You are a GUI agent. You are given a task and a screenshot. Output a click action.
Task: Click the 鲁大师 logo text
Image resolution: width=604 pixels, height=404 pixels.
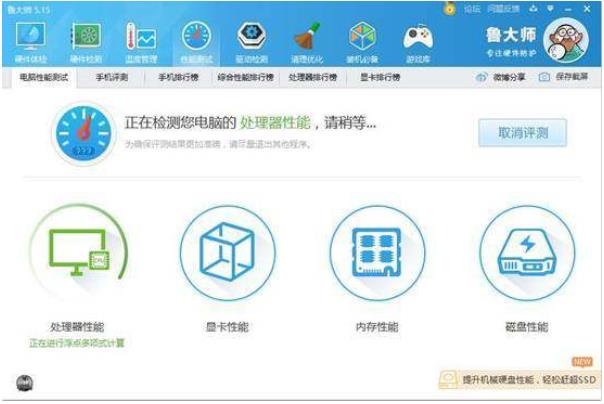(511, 35)
